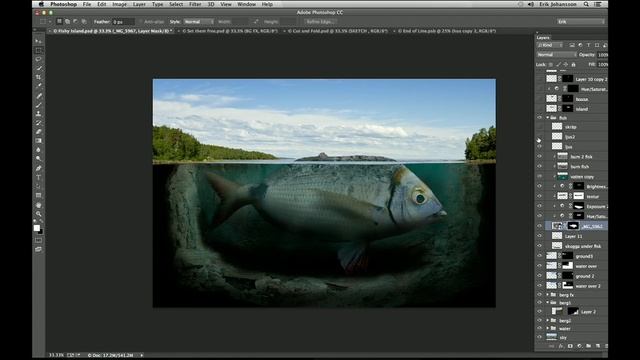Click New selection mode icon in options bar
640x360 pixels.
[x=59, y=21]
